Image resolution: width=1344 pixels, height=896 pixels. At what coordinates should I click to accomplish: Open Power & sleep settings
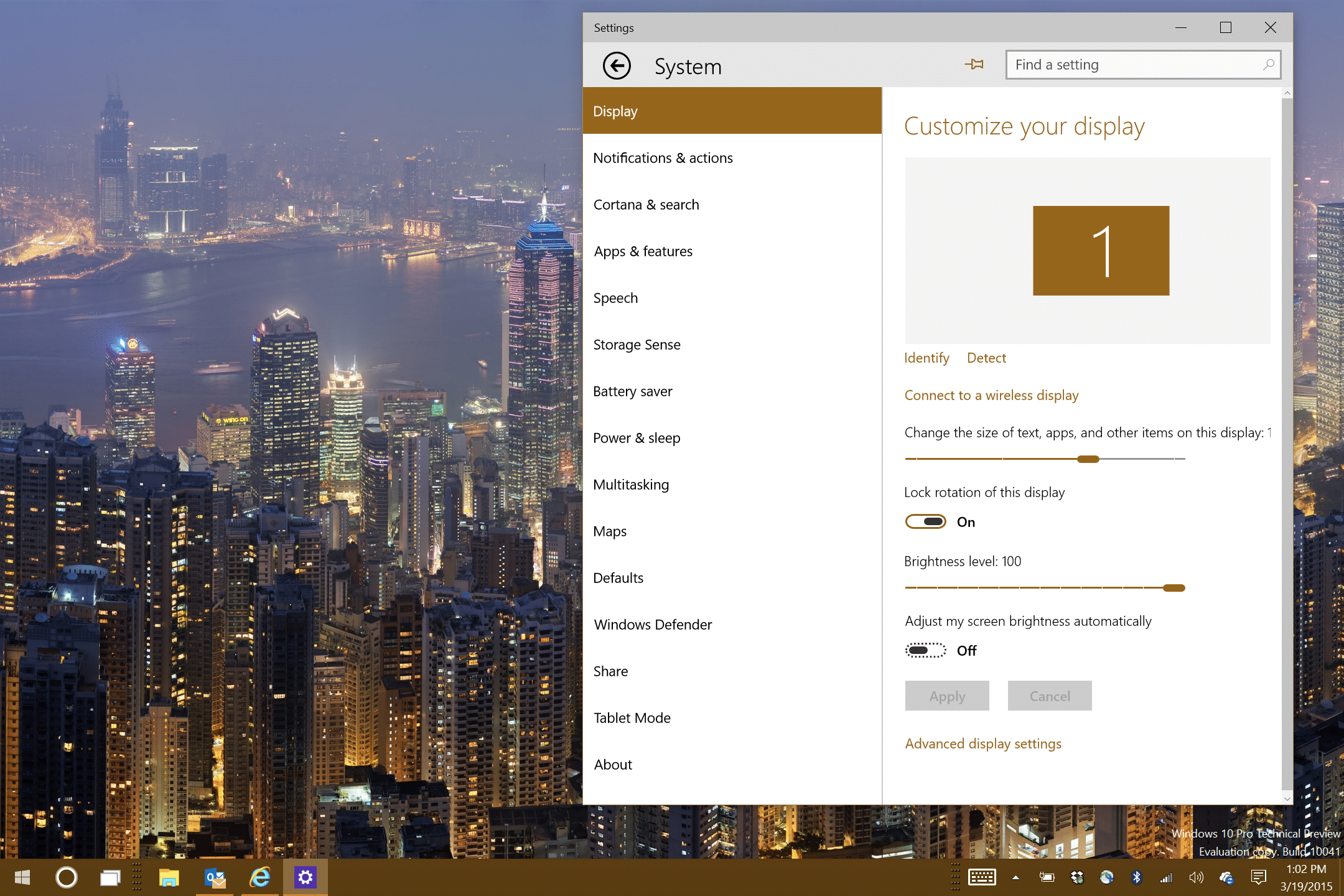732,437
